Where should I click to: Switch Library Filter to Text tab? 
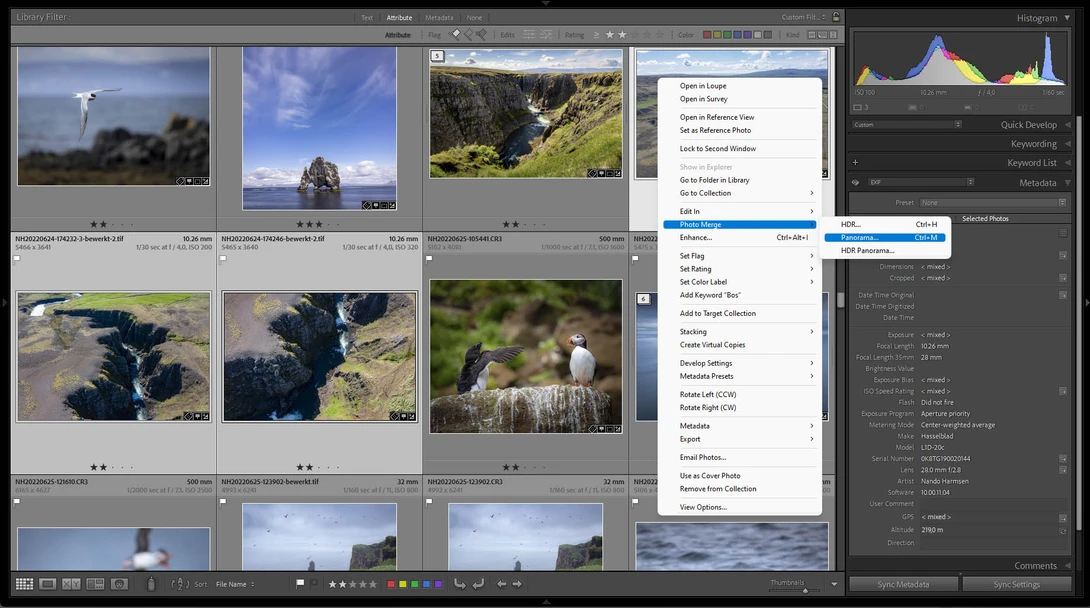point(366,17)
